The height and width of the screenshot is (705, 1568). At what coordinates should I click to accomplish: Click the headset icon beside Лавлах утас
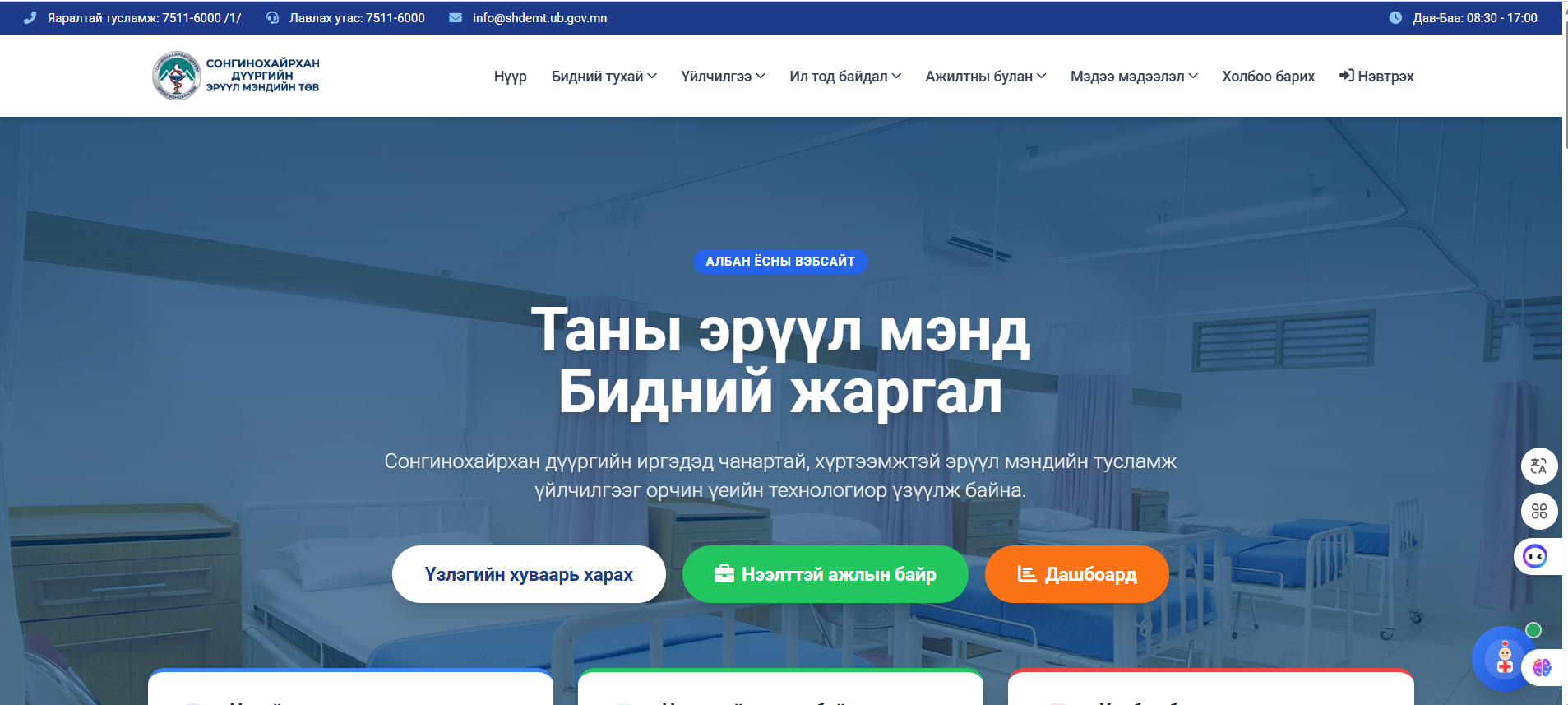(x=272, y=17)
